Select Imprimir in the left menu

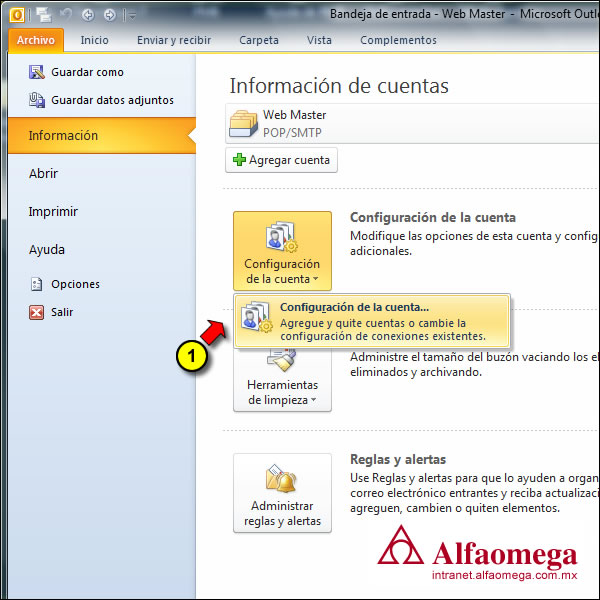tap(53, 211)
